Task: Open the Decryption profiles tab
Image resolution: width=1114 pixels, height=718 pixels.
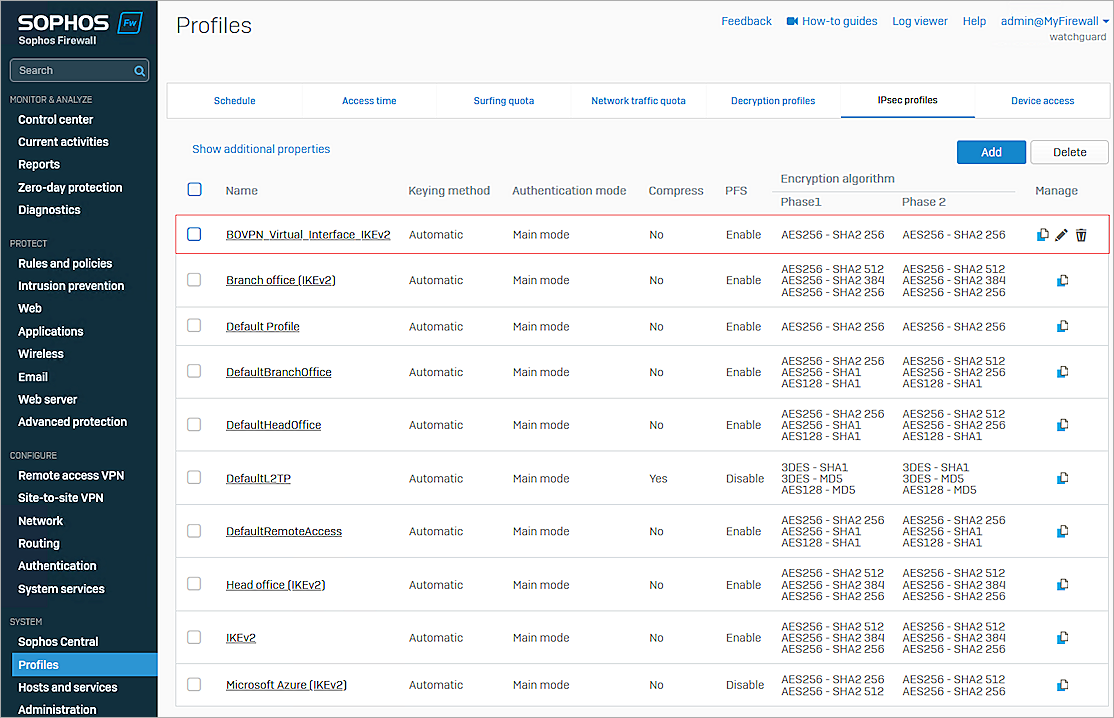Action: click(x=772, y=100)
